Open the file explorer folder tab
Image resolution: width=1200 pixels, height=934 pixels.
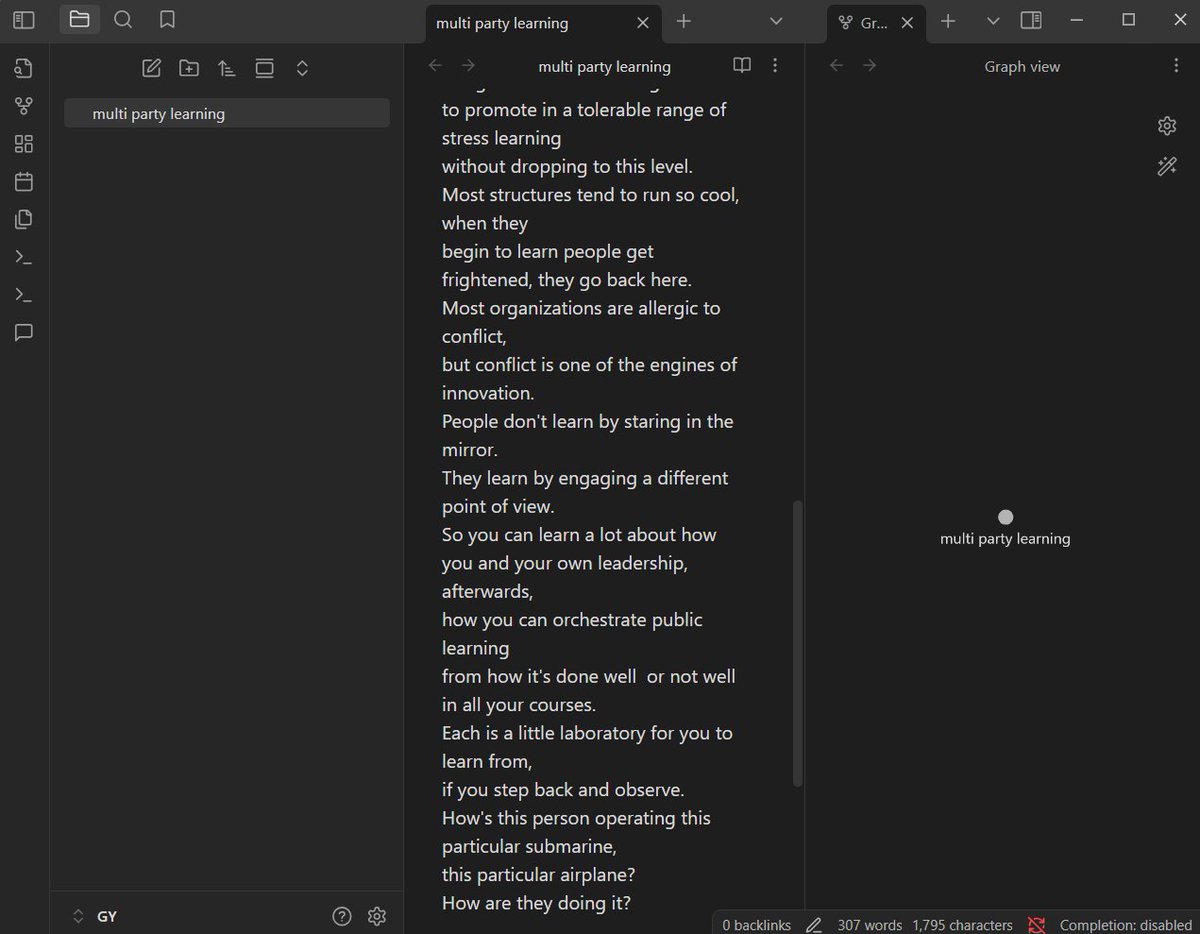pos(80,19)
